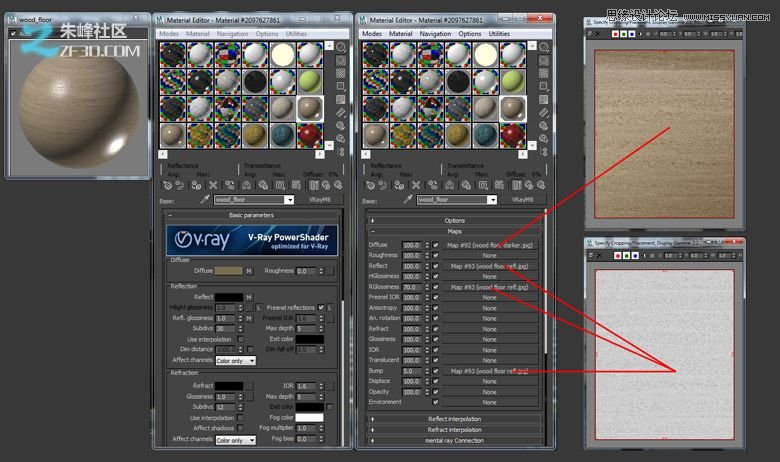Open Diffuse color swatch in left editor
The image size is (780, 462).
228,271
